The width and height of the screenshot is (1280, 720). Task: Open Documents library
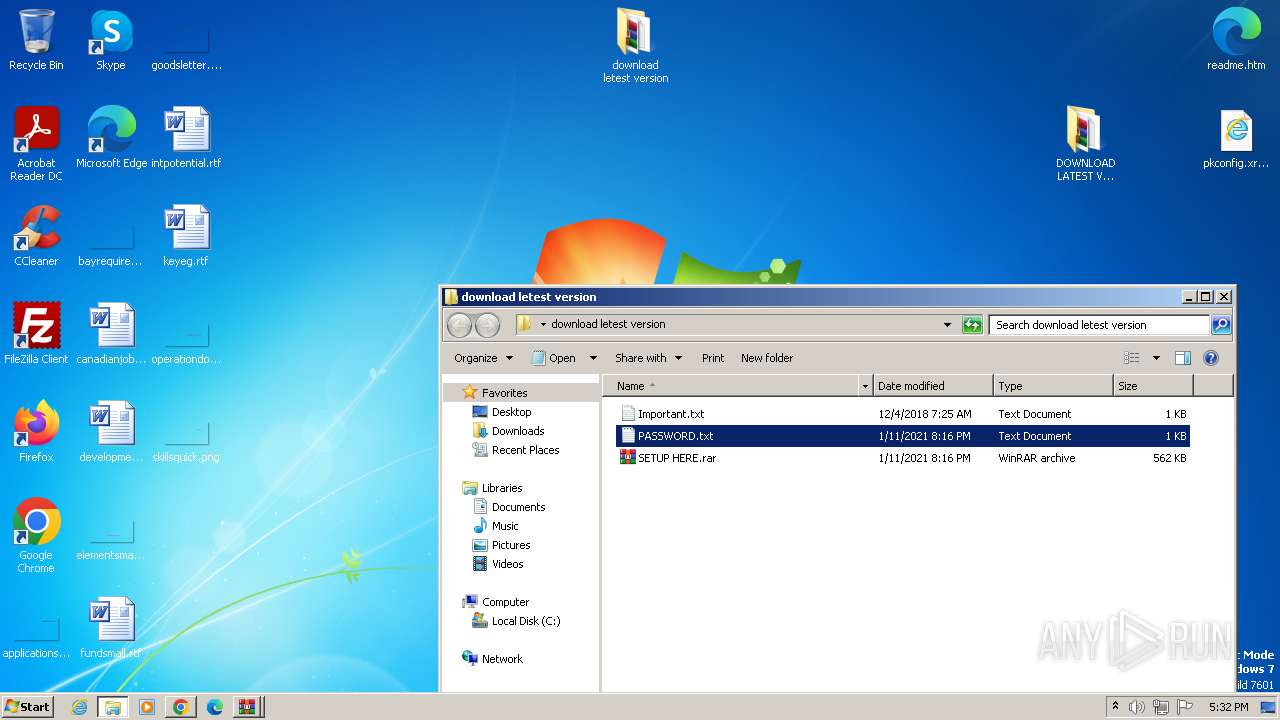(518, 507)
